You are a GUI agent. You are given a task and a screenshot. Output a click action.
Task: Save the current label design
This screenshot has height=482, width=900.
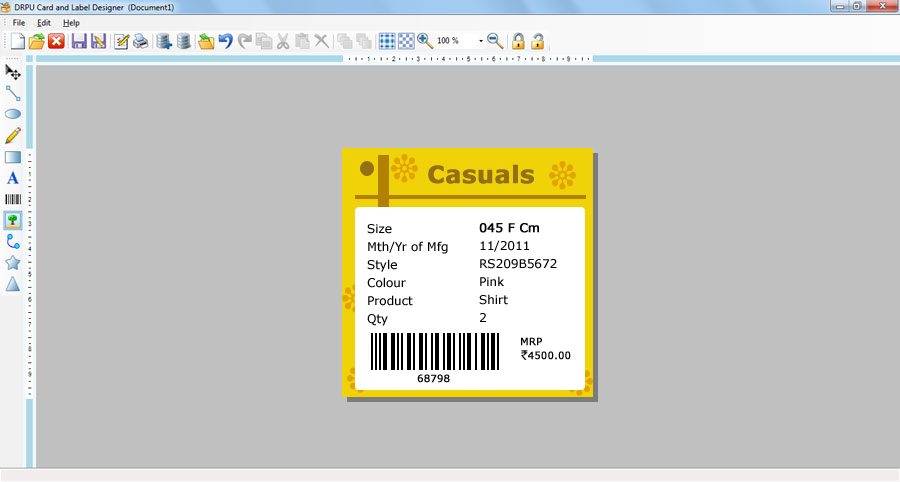[x=79, y=41]
